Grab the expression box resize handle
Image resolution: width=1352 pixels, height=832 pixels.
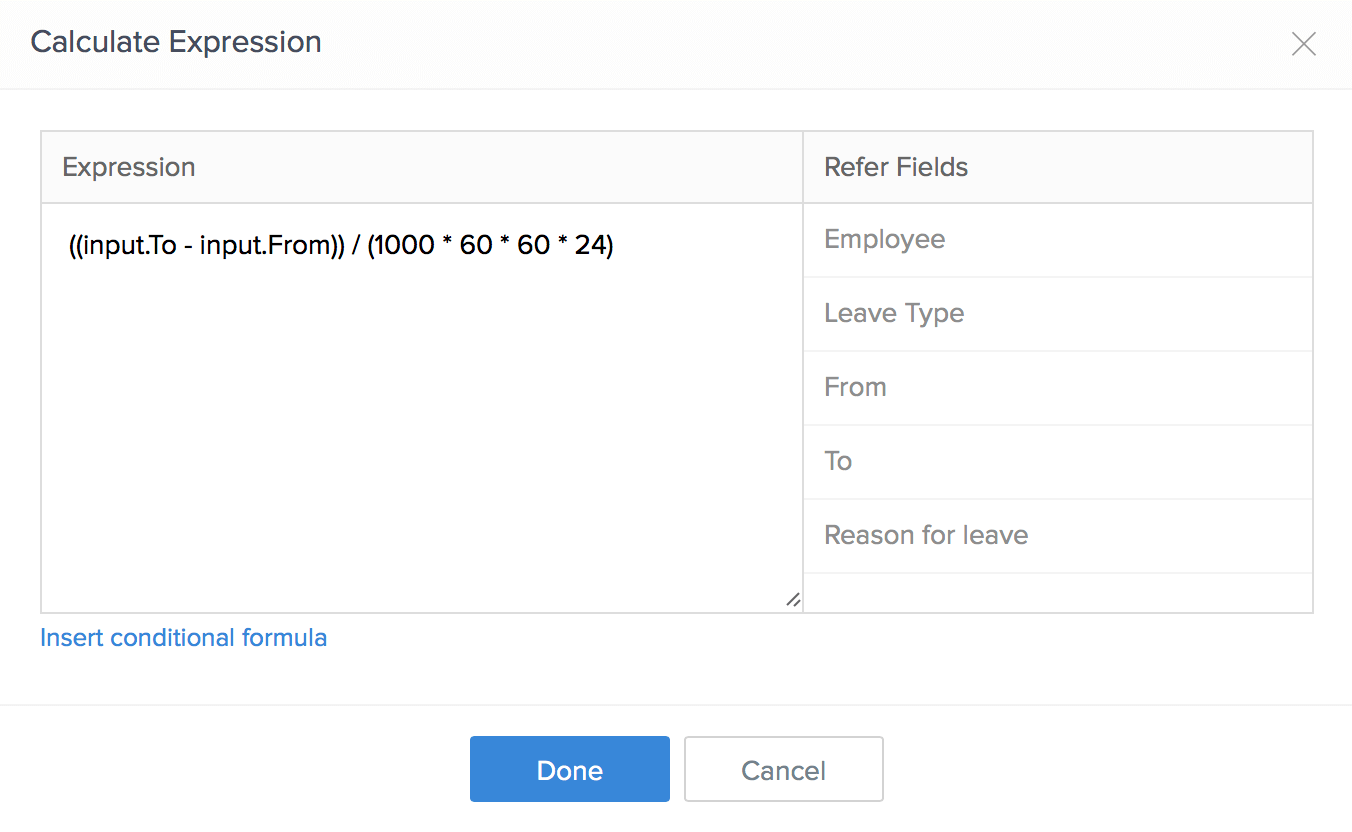(x=792, y=600)
